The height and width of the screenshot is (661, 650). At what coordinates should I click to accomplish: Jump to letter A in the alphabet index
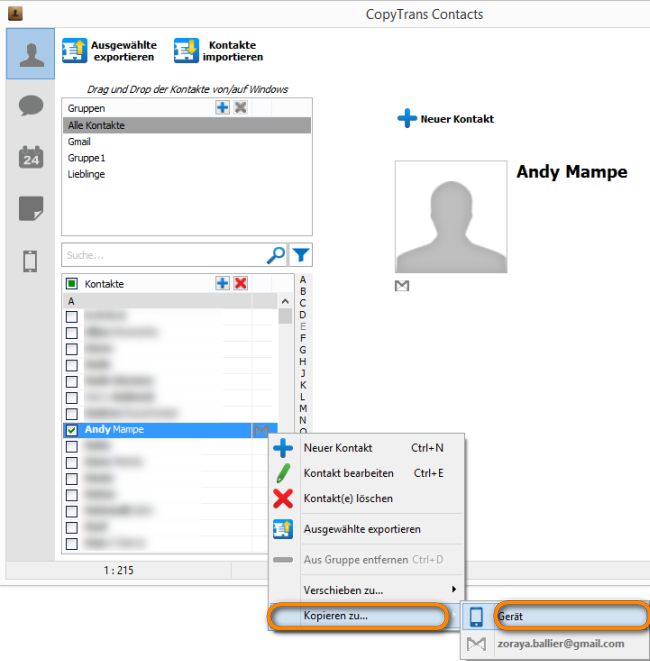pyautogui.click(x=303, y=279)
